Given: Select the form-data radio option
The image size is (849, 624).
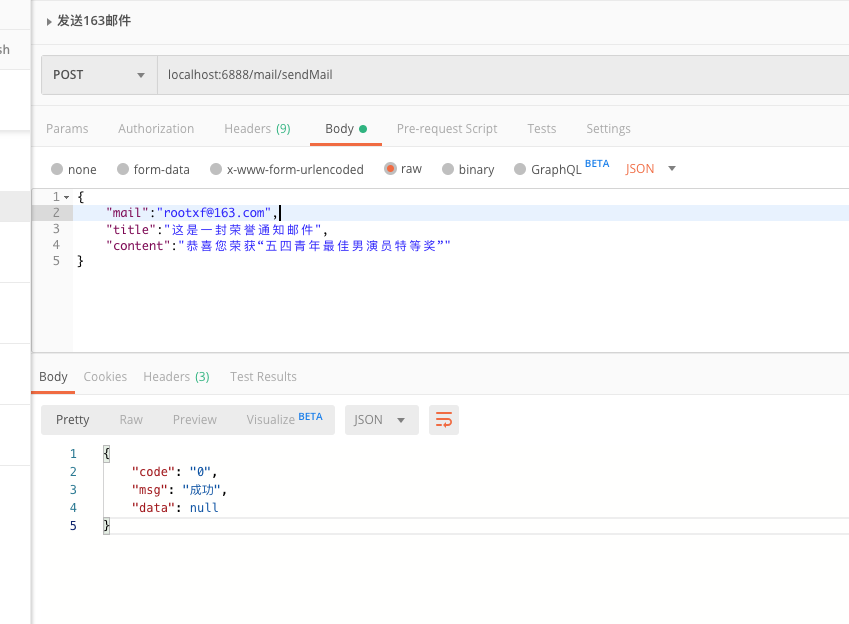Looking at the screenshot, I should click(123, 169).
